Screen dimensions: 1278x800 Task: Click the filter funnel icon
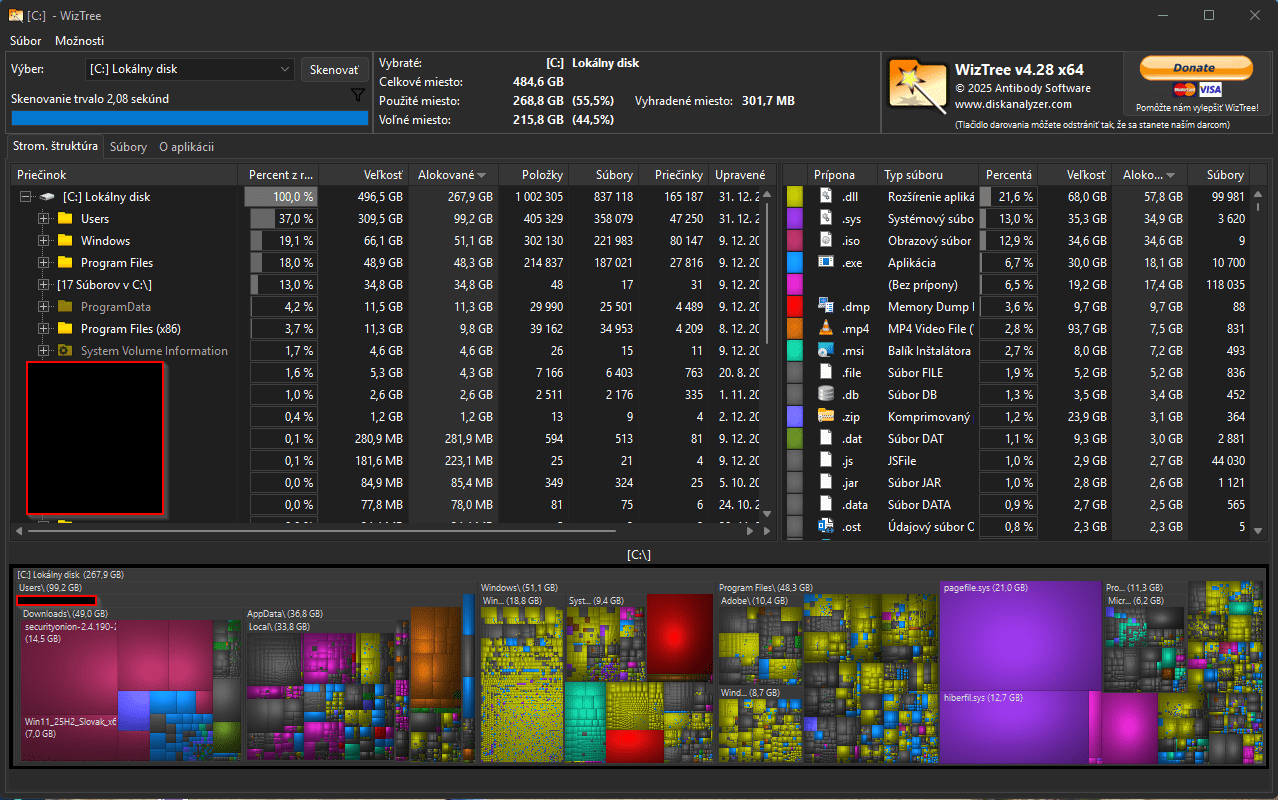tap(358, 95)
